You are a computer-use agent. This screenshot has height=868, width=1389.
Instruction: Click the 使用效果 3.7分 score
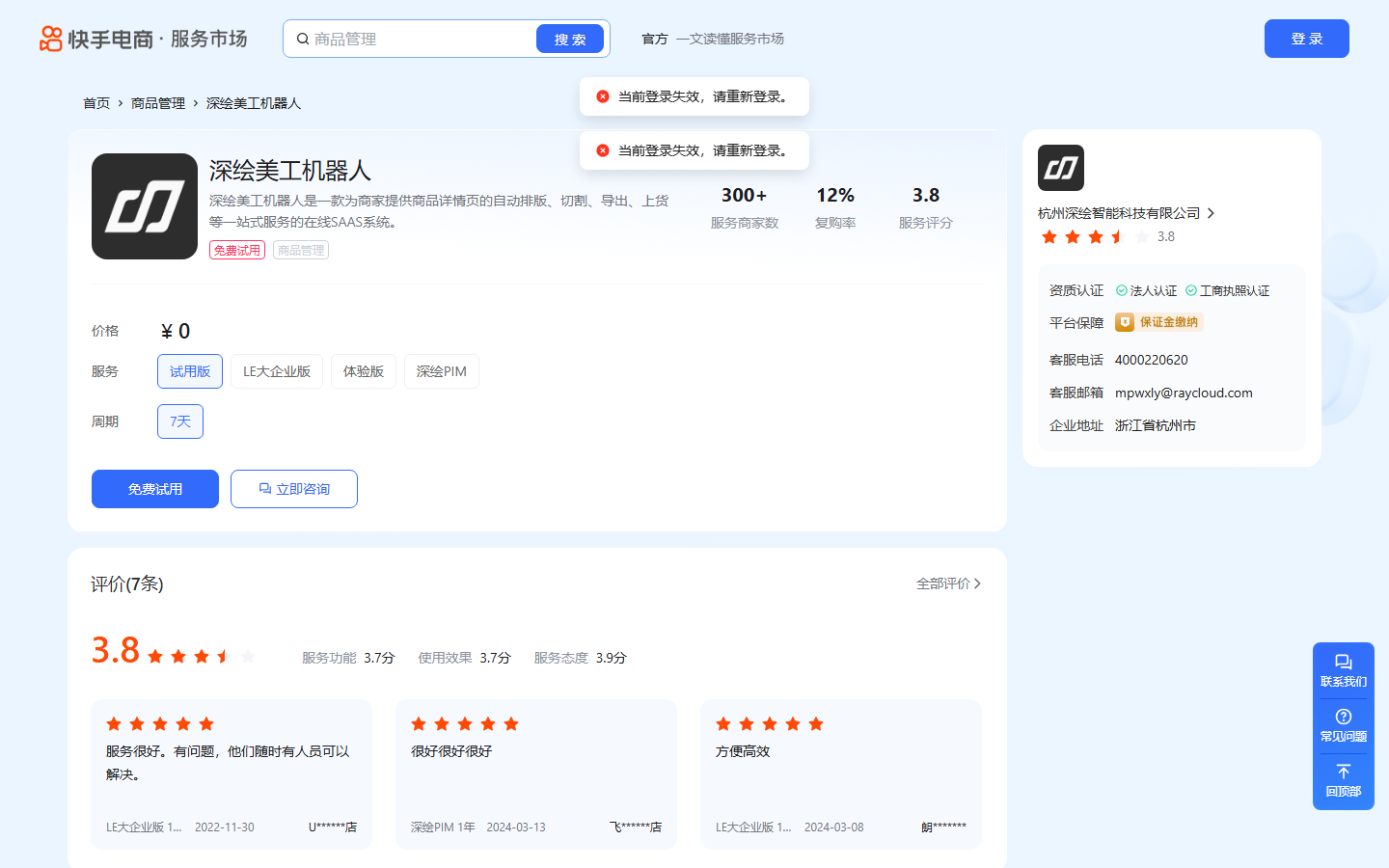click(464, 658)
